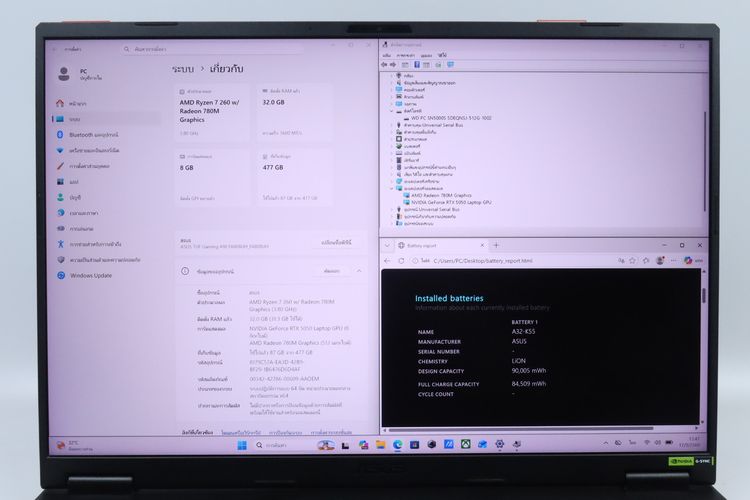Image resolution: width=750 pixels, height=500 pixels.
Task: Collapse the disk drives node in Device Manager
Action: [392, 111]
